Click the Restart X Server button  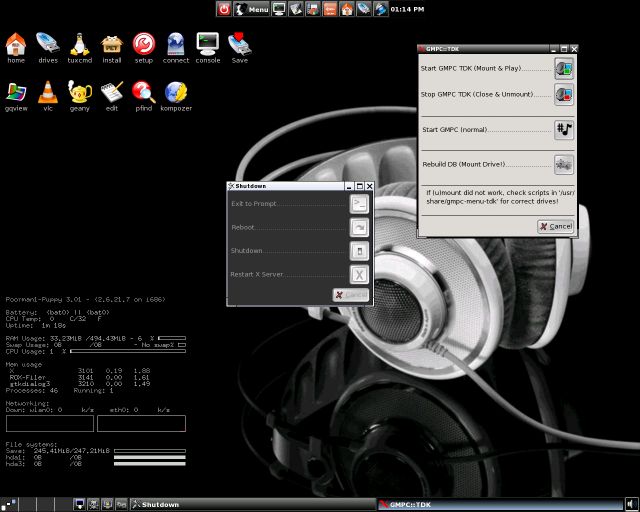359,274
